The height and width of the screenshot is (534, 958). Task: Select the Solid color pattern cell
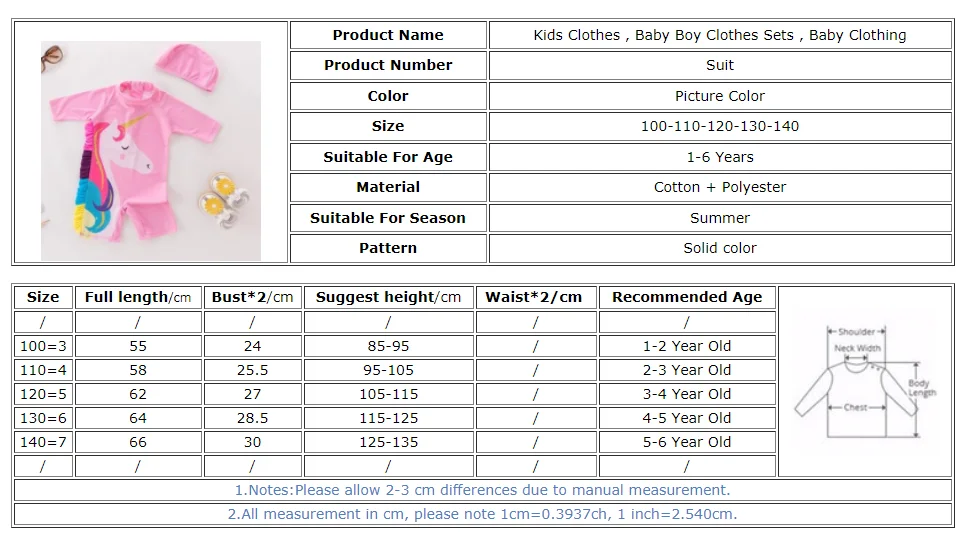point(719,248)
